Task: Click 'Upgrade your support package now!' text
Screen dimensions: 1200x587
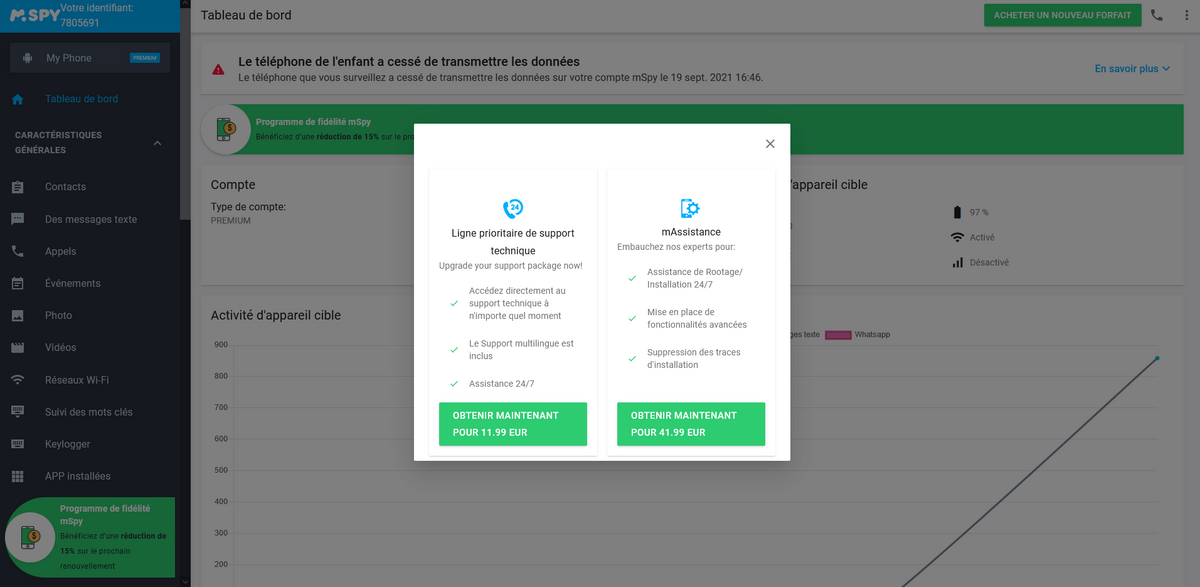Action: [x=511, y=266]
